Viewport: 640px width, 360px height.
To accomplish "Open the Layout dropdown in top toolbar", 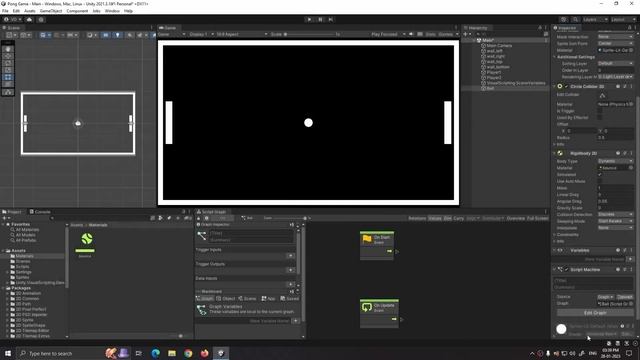I will pyautogui.click(x=623, y=19).
